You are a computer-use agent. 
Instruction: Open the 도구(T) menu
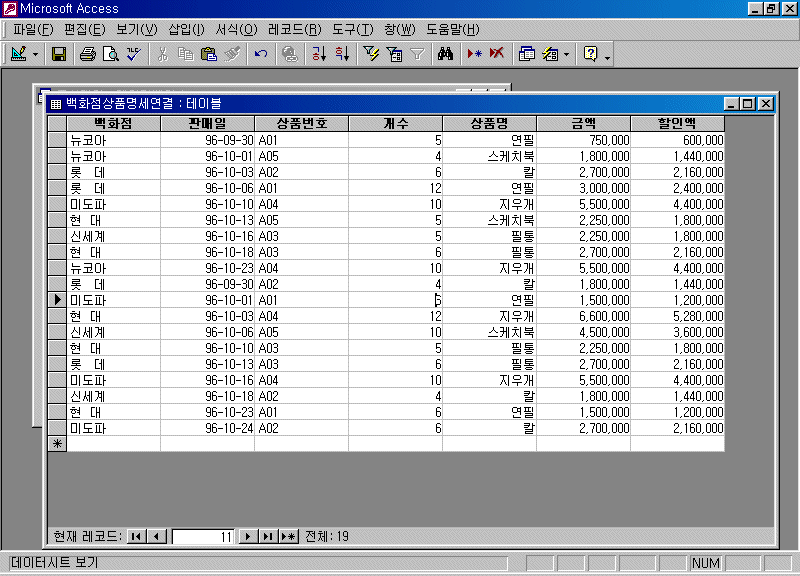point(353,30)
